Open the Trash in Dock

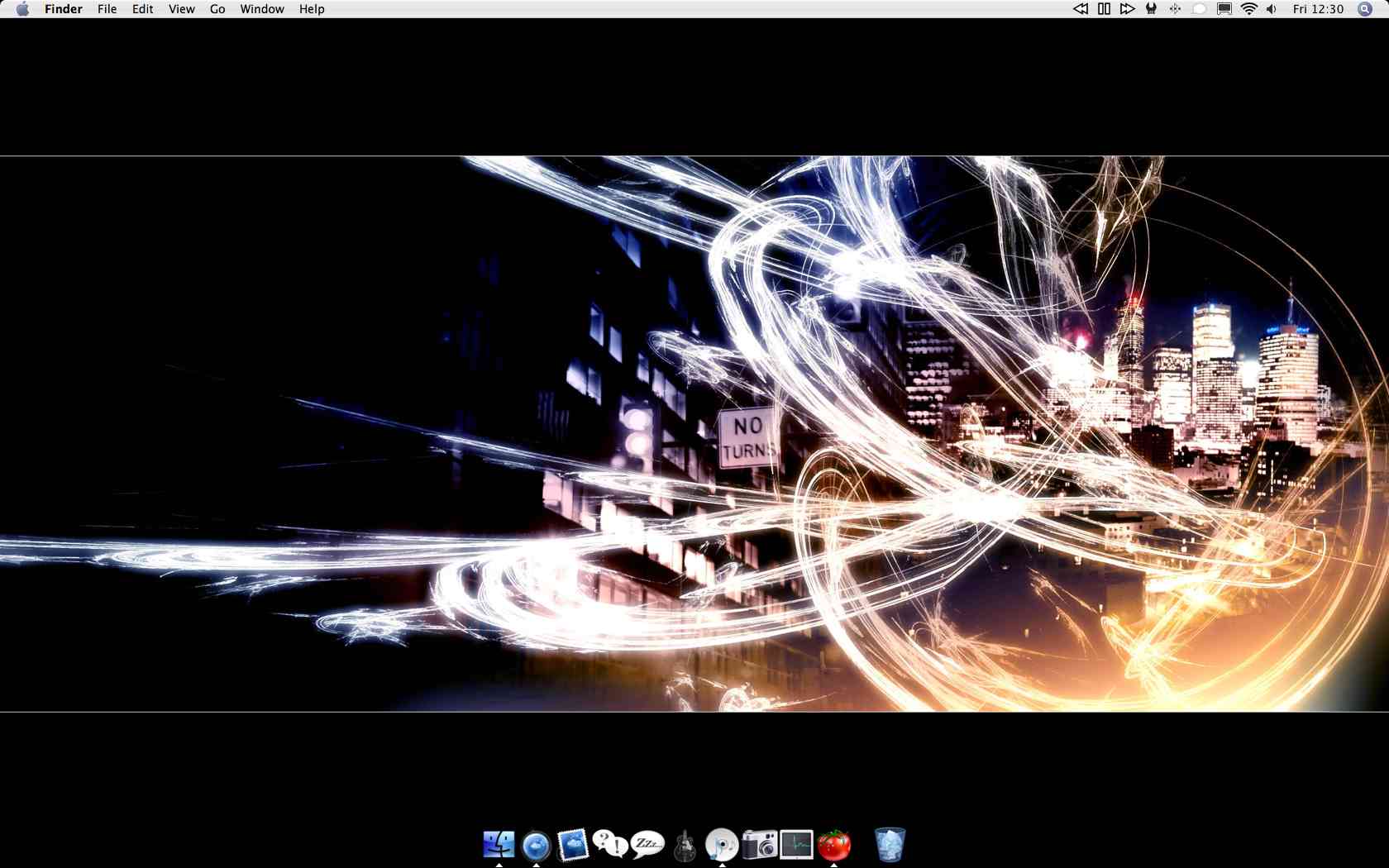point(890,845)
